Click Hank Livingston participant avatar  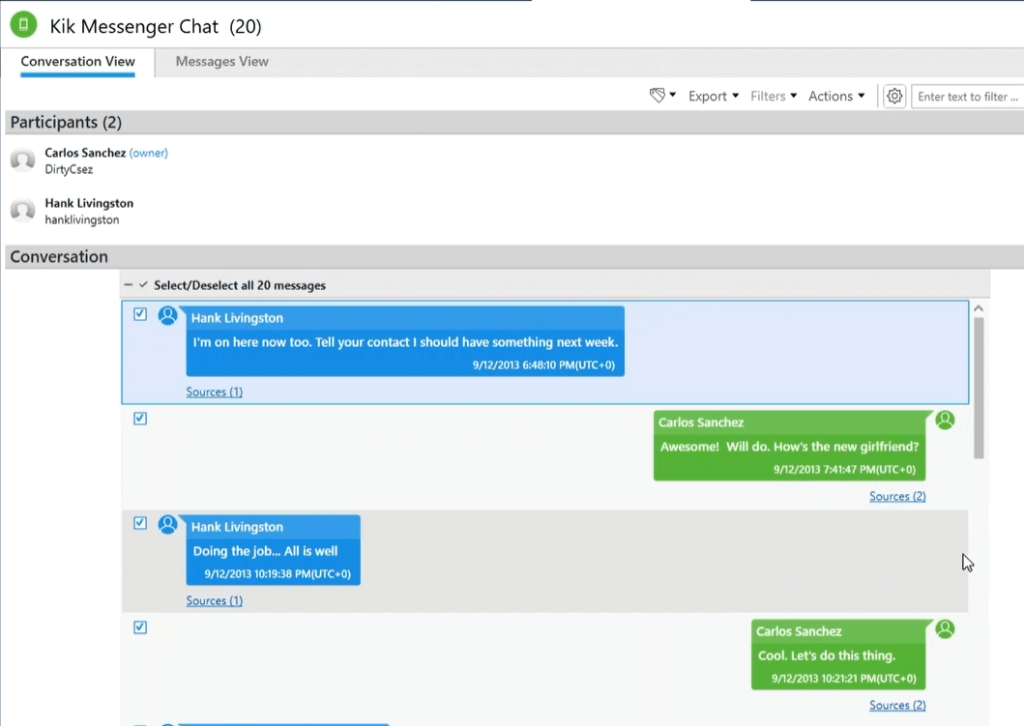[23, 210]
